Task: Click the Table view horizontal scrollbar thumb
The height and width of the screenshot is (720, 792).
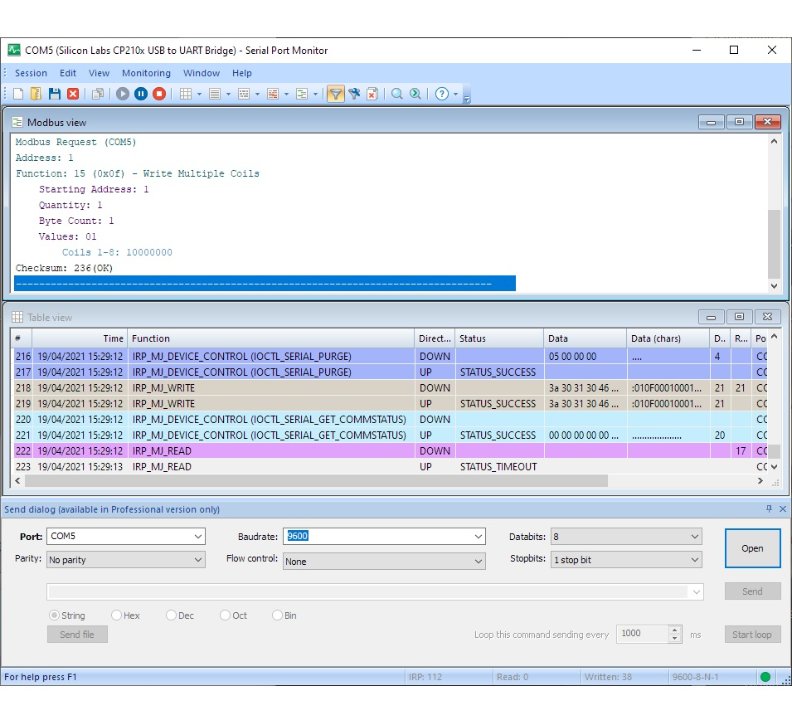Action: [x=317, y=481]
